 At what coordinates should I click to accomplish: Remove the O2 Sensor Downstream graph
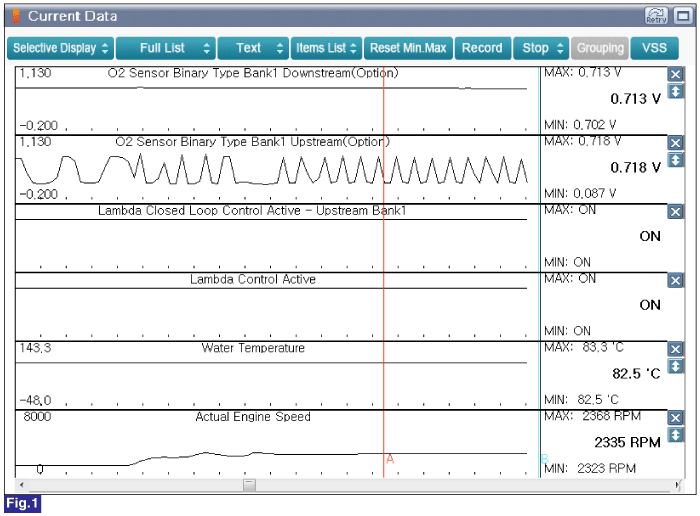pyautogui.click(x=675, y=74)
